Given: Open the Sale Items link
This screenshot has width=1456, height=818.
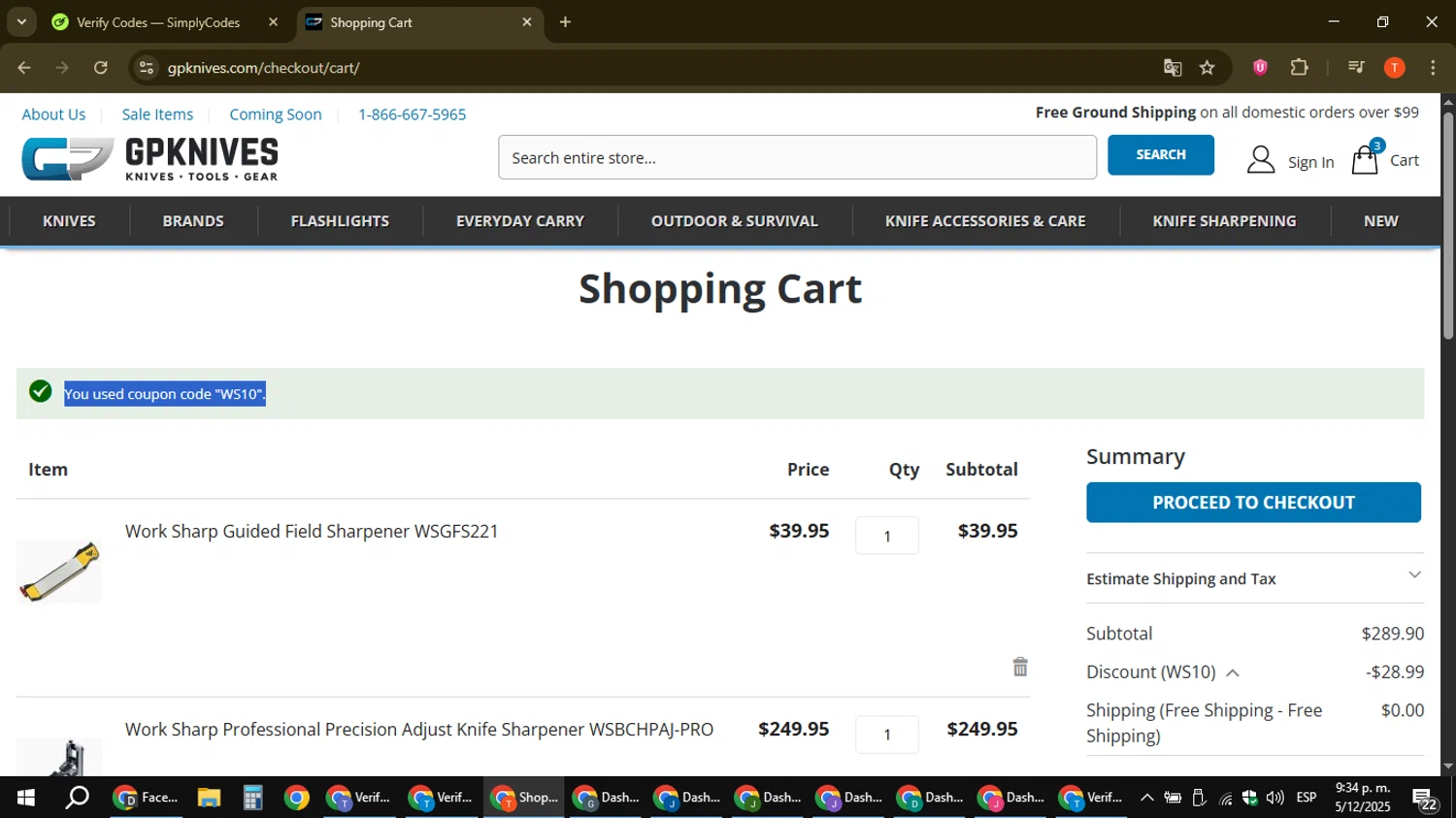Looking at the screenshot, I should 157,115.
